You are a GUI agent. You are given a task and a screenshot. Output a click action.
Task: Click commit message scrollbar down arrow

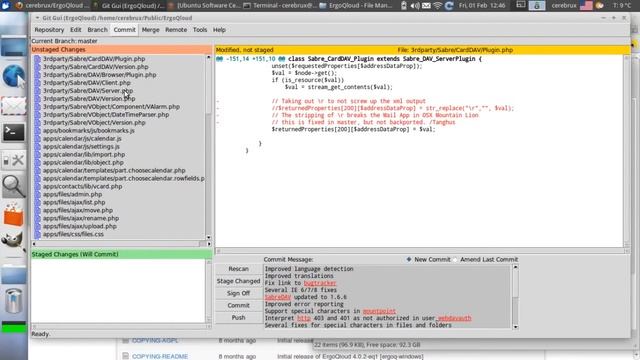tap(516, 327)
